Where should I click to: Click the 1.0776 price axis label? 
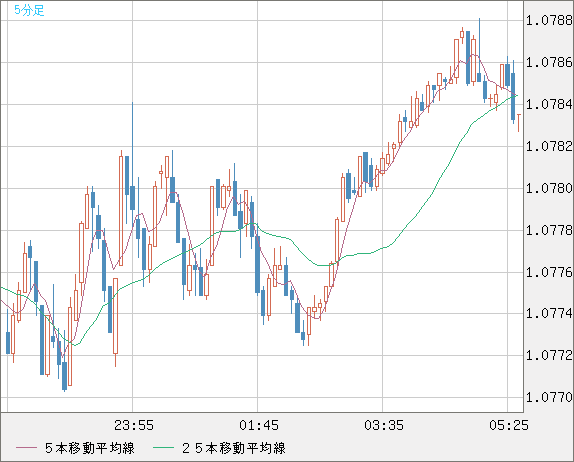[549, 272]
